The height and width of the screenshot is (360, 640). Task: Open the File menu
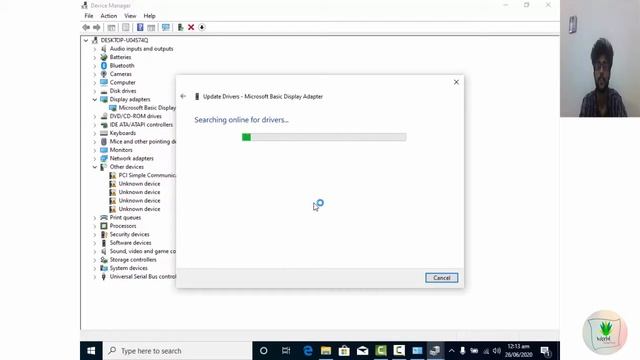89,16
